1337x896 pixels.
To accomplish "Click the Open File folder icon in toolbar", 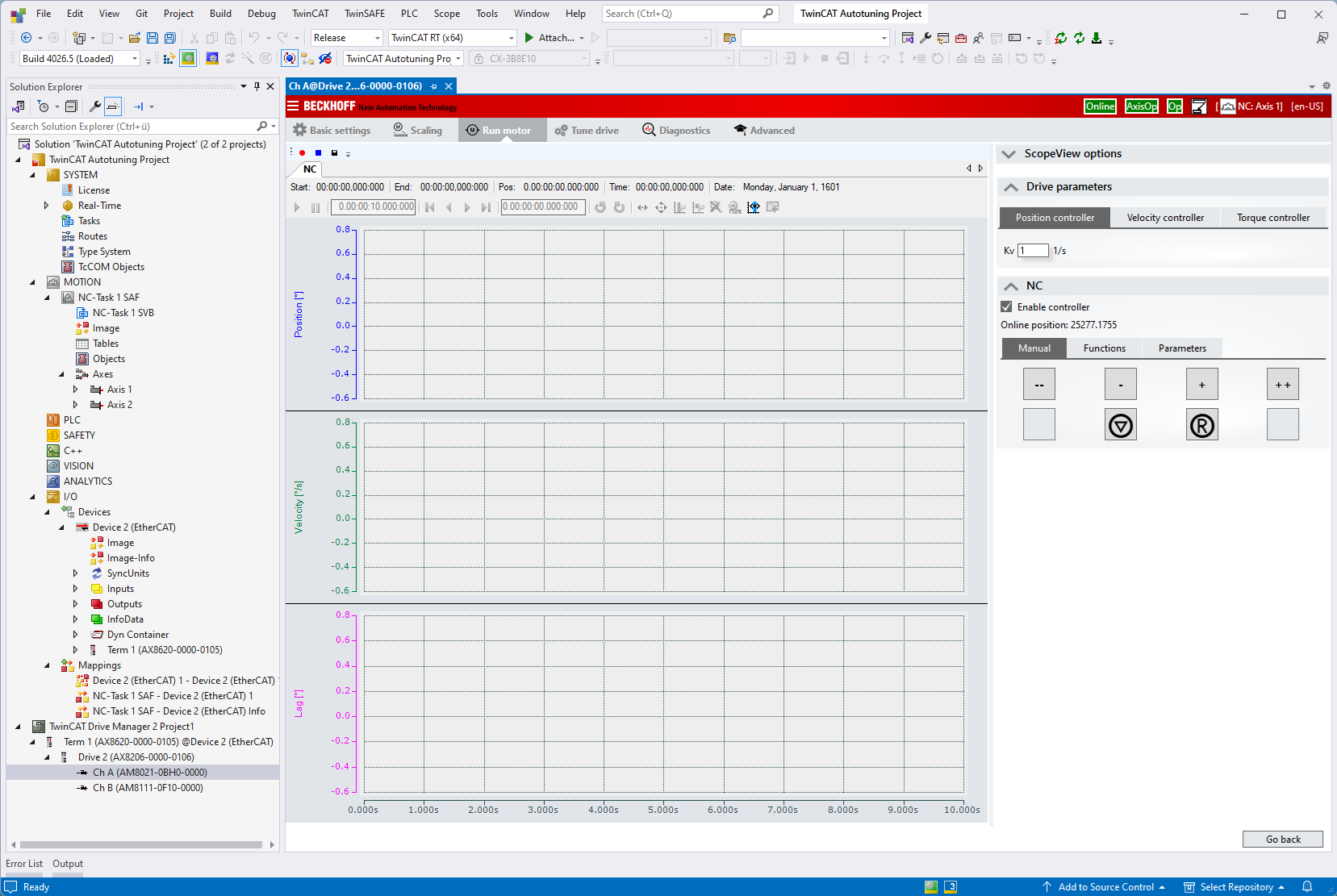I will point(135,38).
